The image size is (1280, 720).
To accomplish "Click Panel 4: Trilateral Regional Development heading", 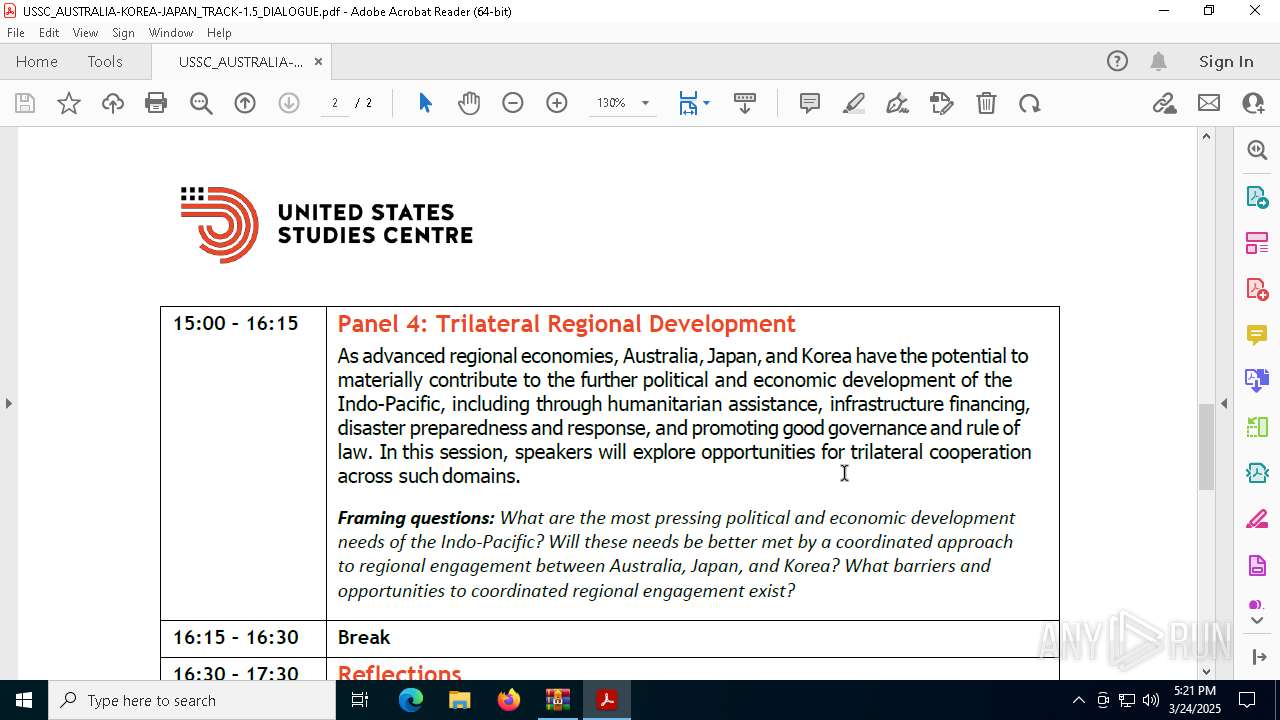I will tap(566, 324).
